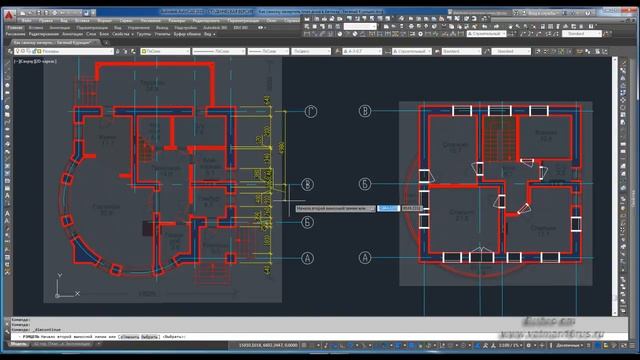Click the yellow layer color swatch in layer box
Viewport: 640px width, 360px height.
(39, 51)
